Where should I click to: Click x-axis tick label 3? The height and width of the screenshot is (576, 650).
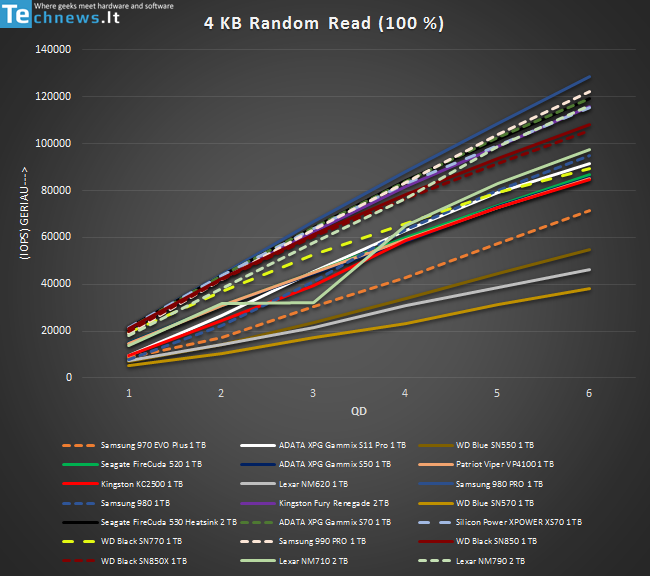click(313, 393)
